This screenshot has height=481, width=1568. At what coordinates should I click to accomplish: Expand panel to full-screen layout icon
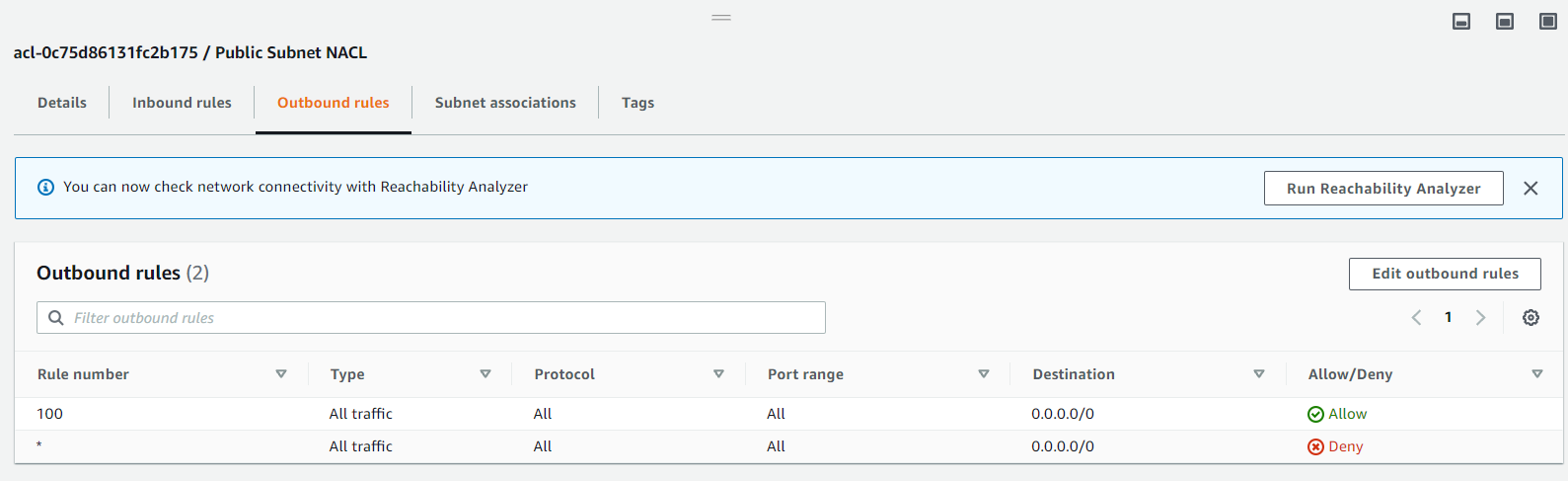coord(1547,22)
